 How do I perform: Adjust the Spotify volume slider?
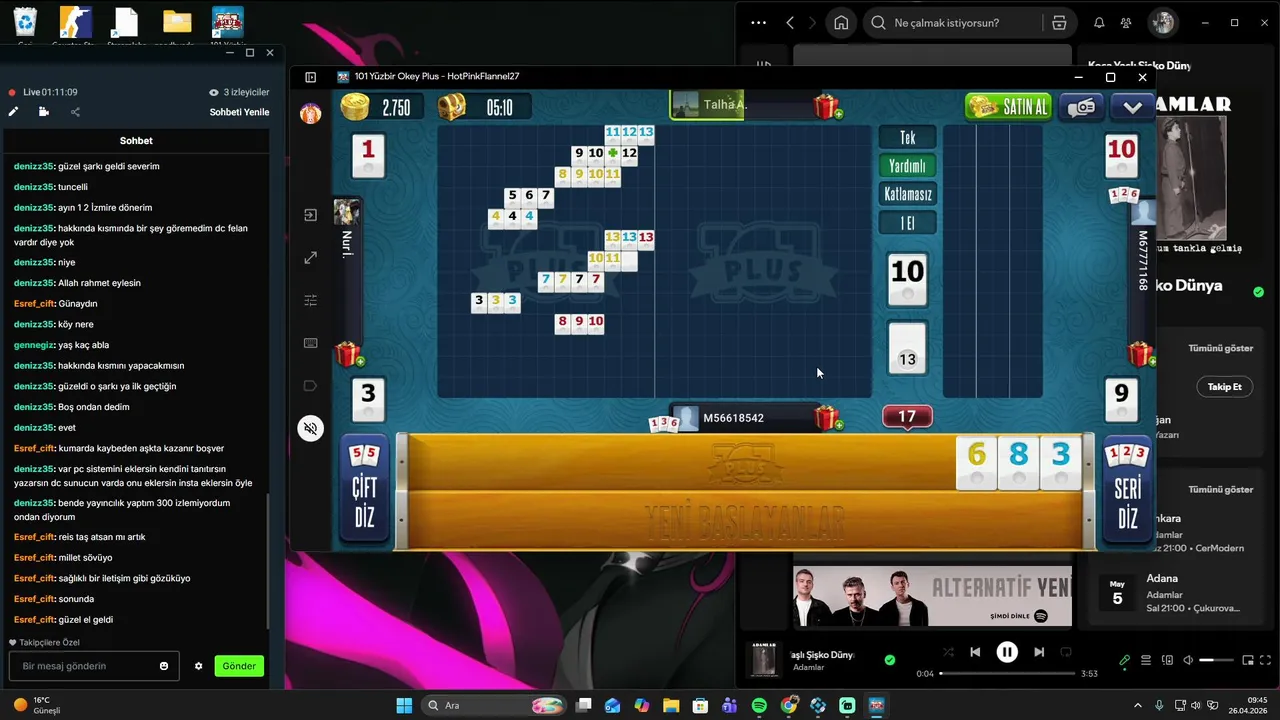click(x=1216, y=660)
